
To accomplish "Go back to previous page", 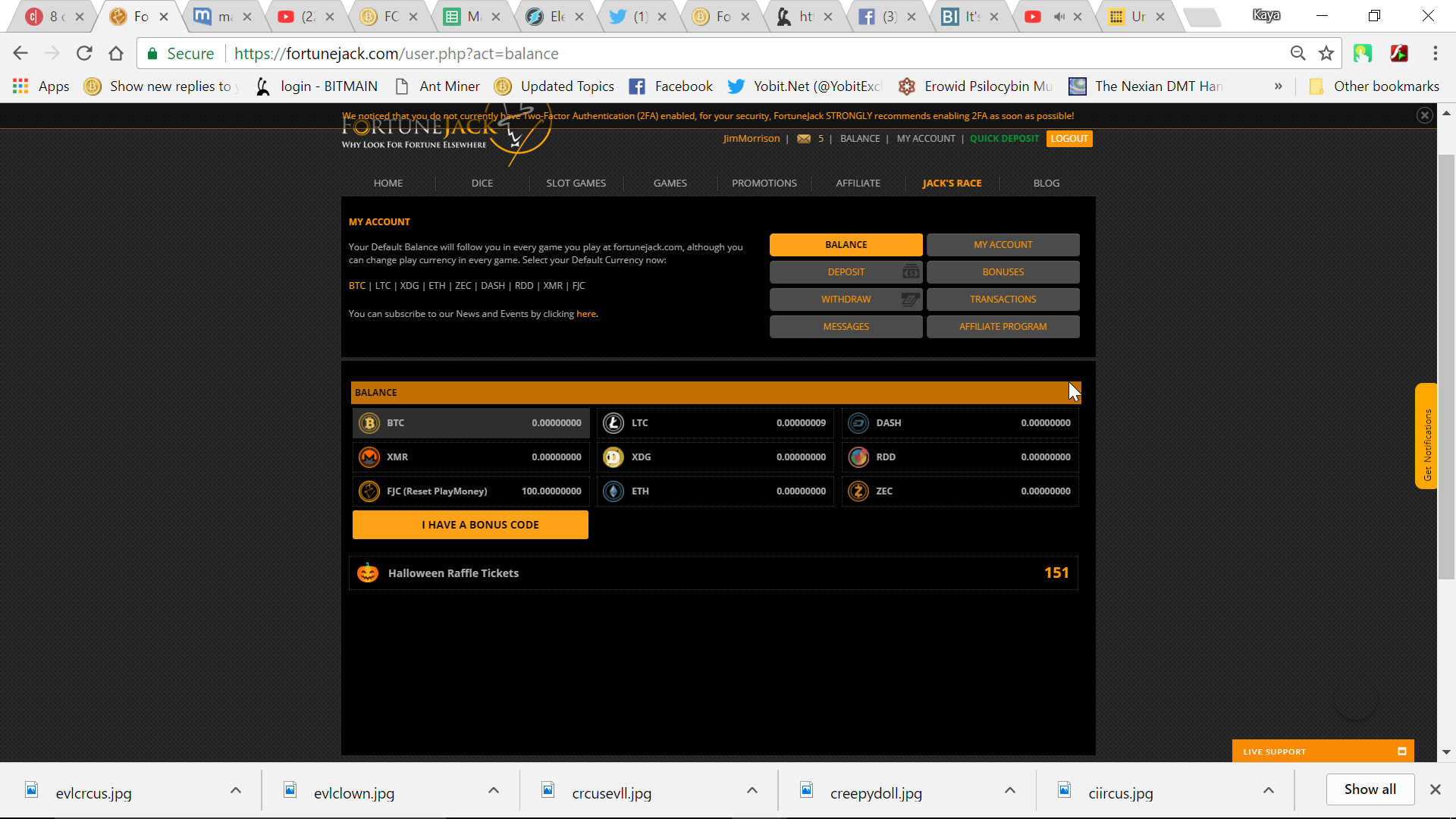I will (20, 53).
